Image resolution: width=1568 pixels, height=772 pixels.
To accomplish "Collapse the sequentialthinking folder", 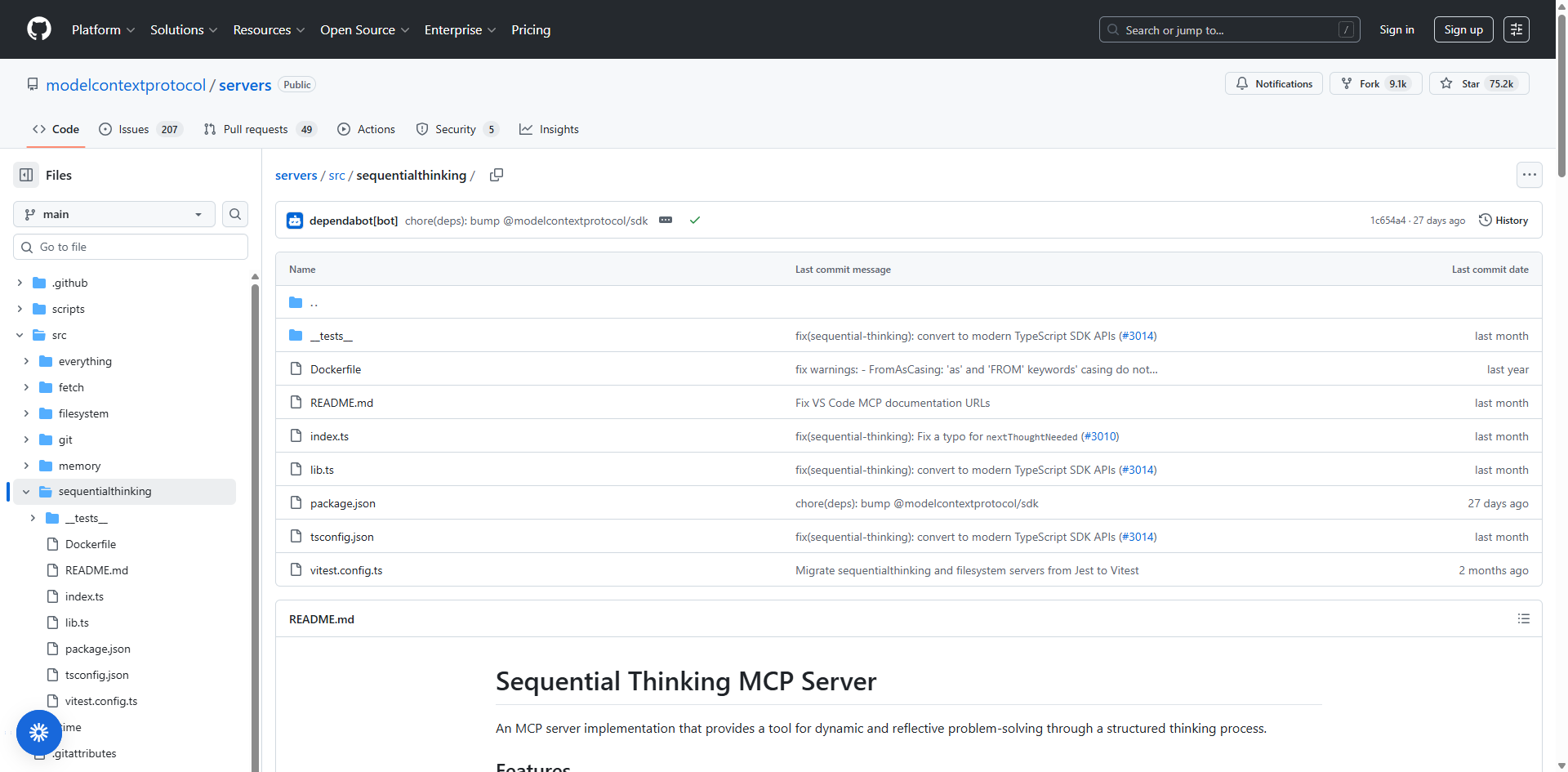I will 25,491.
